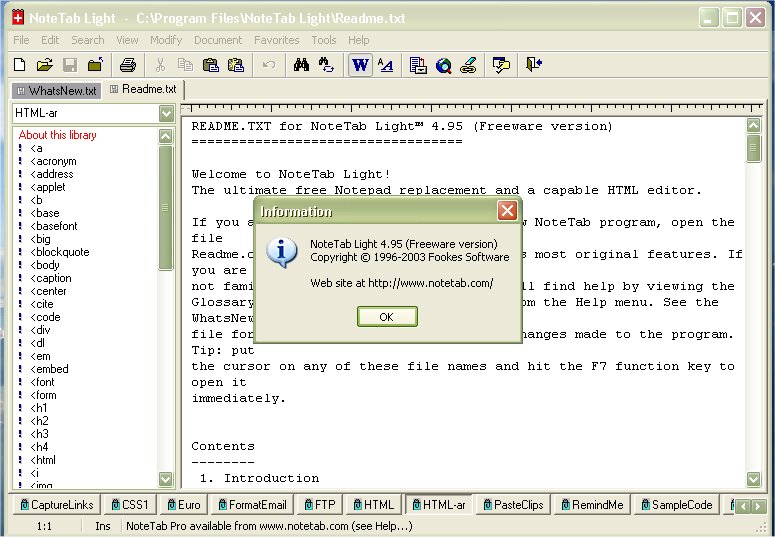Open the CaptureLinks library tab
Viewport: 775px width, 537px height.
(x=56, y=505)
